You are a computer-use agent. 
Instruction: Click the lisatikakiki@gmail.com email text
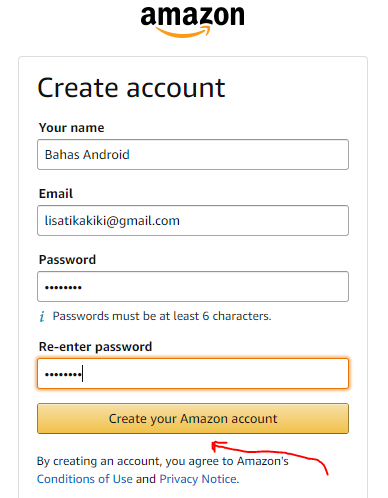(x=112, y=221)
